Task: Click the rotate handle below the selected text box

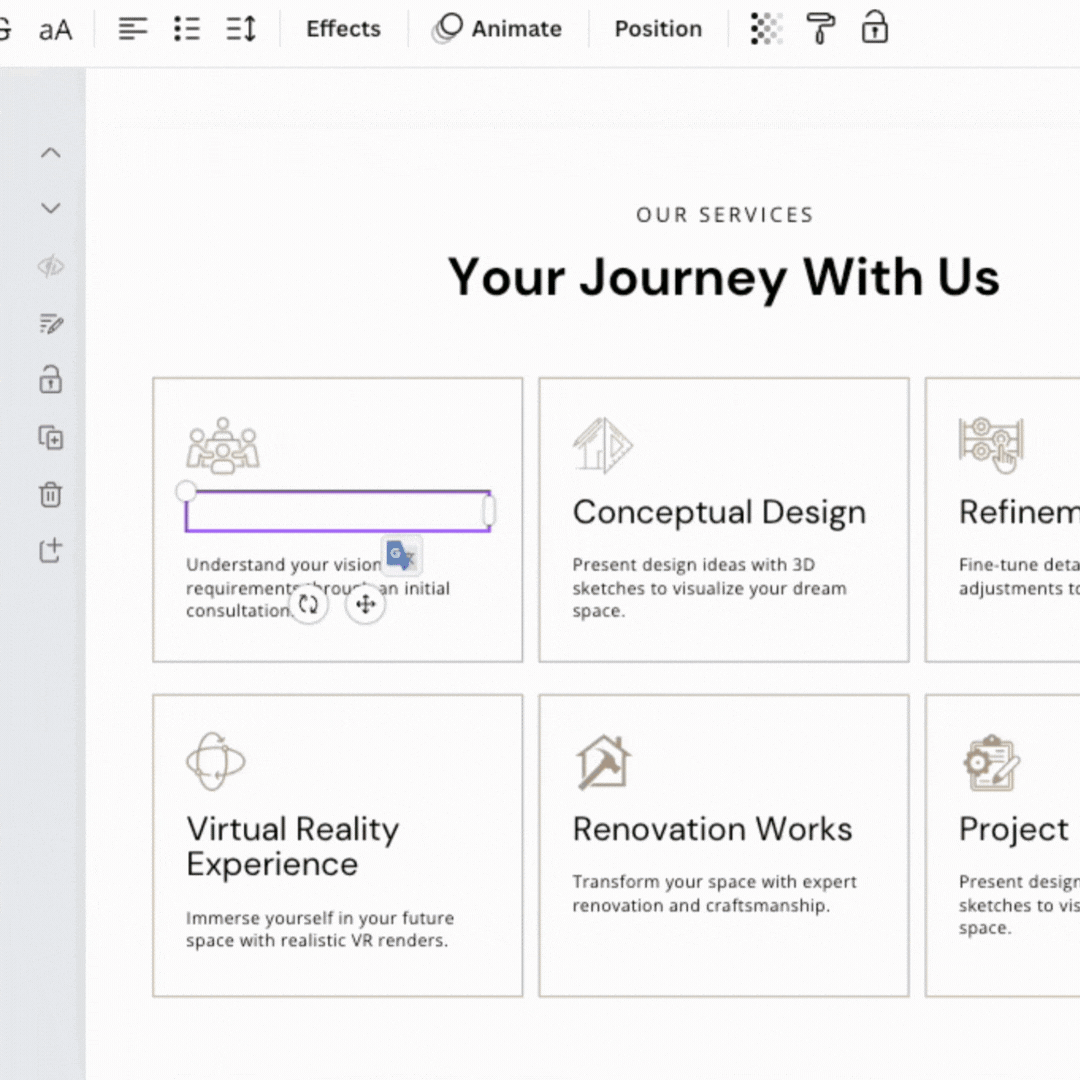Action: (x=308, y=604)
